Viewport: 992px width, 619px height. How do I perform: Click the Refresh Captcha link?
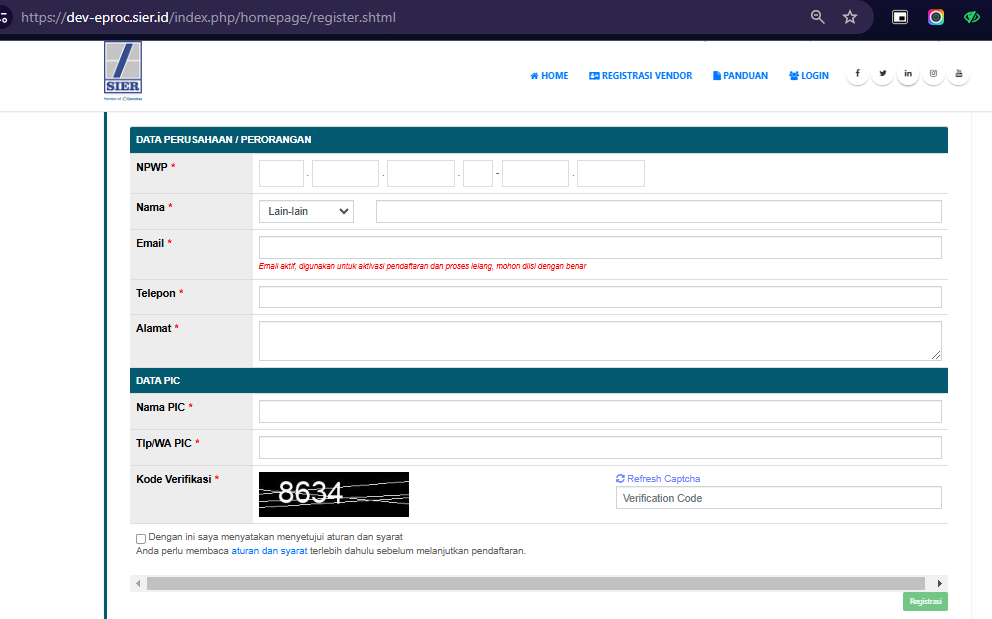(658, 479)
